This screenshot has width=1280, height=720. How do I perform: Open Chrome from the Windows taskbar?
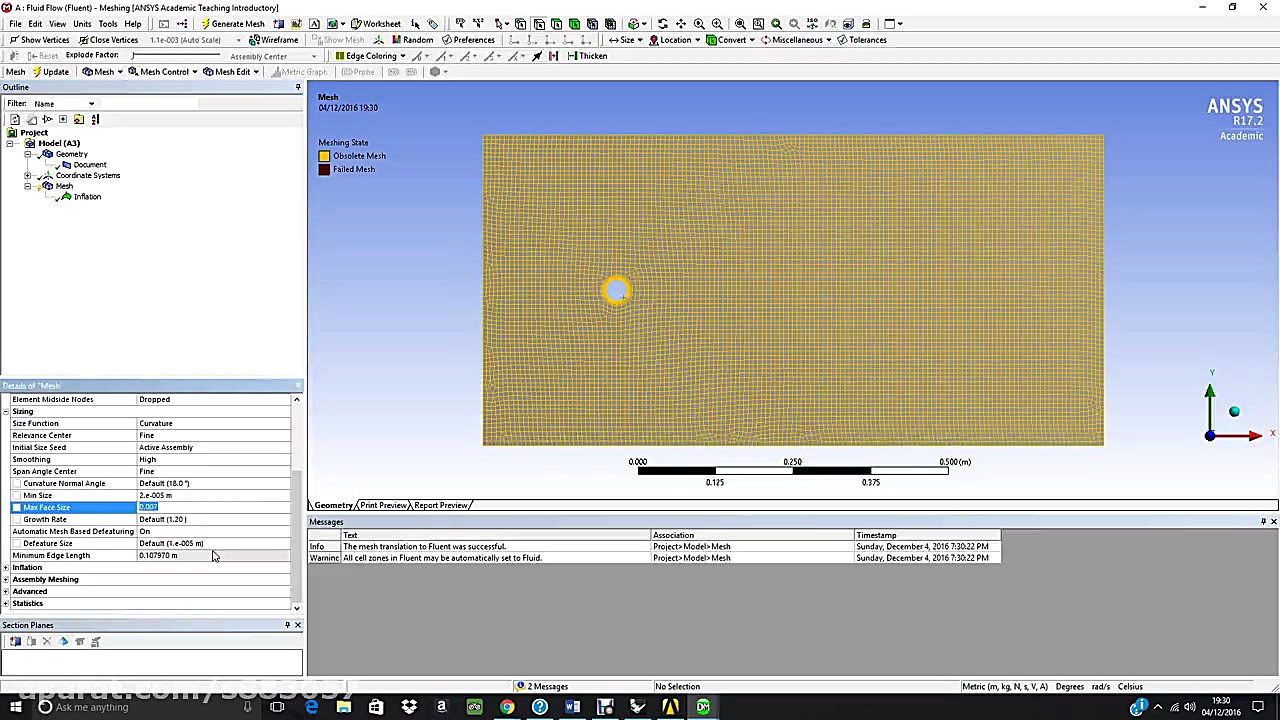click(507, 707)
